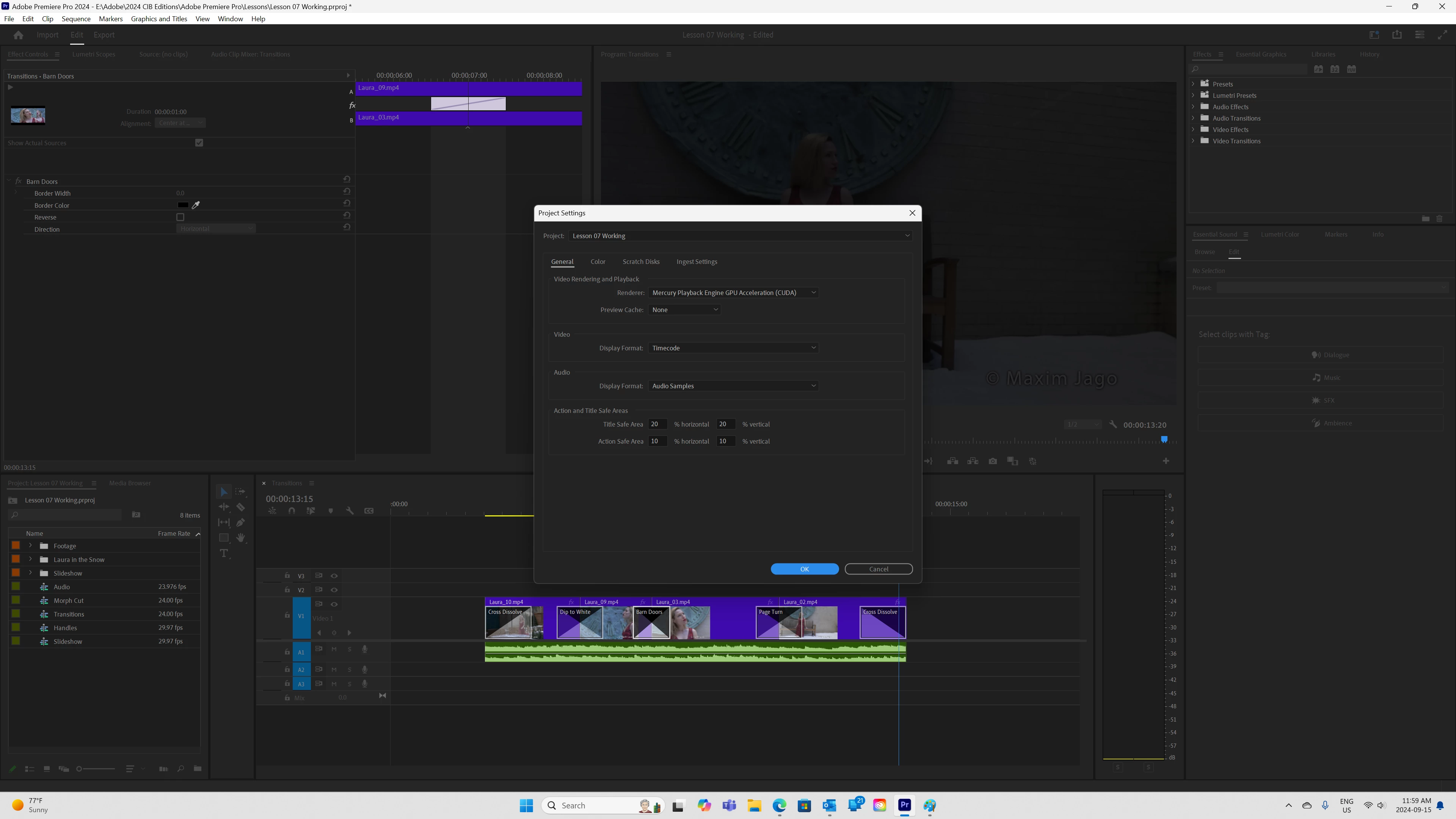Viewport: 1456px width, 819px height.
Task: Click the OK button in Project Settings
Action: pos(804,569)
